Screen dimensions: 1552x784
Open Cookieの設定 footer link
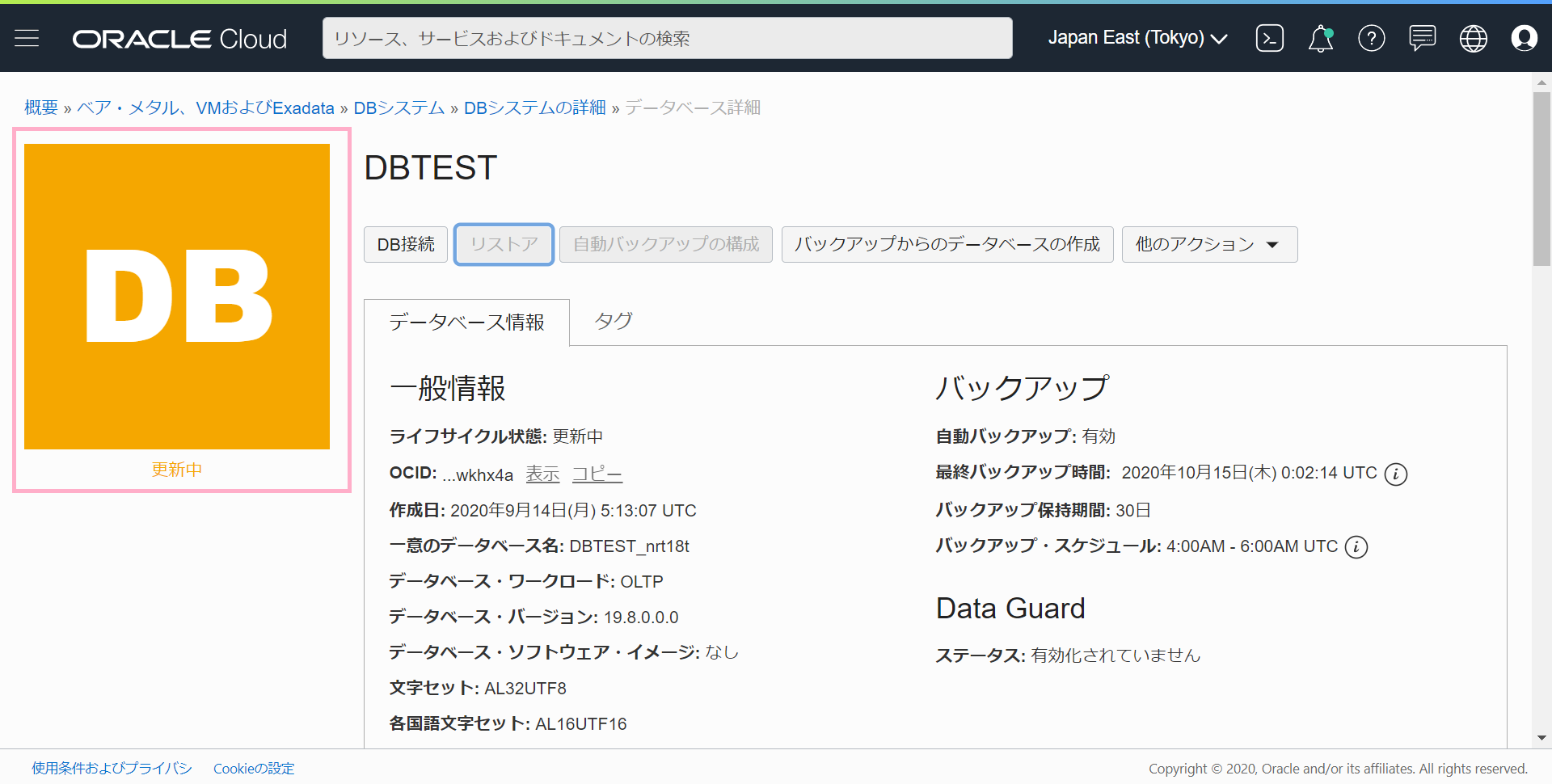coord(254,768)
